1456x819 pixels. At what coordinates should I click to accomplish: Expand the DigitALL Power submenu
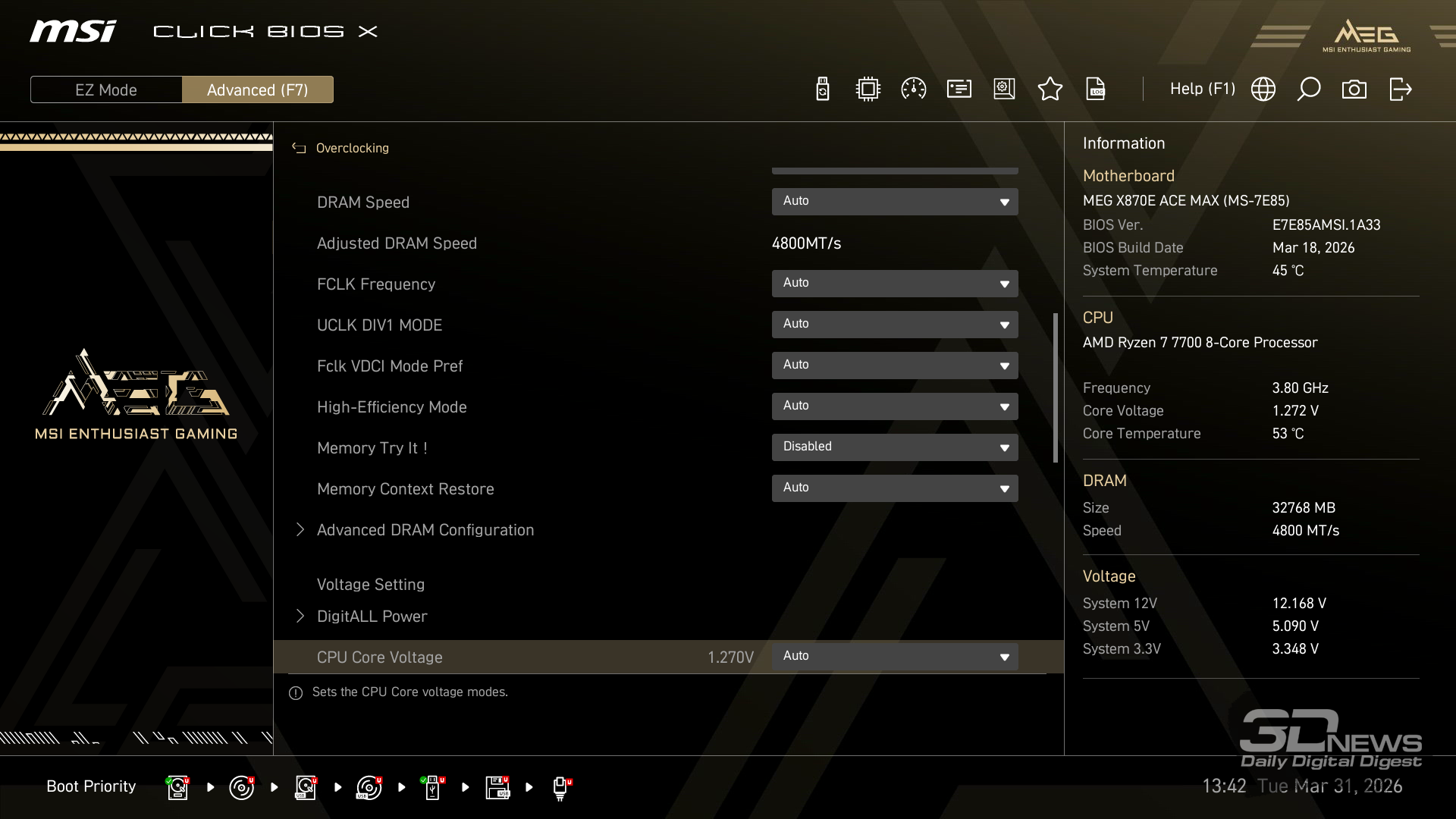pyautogui.click(x=372, y=617)
